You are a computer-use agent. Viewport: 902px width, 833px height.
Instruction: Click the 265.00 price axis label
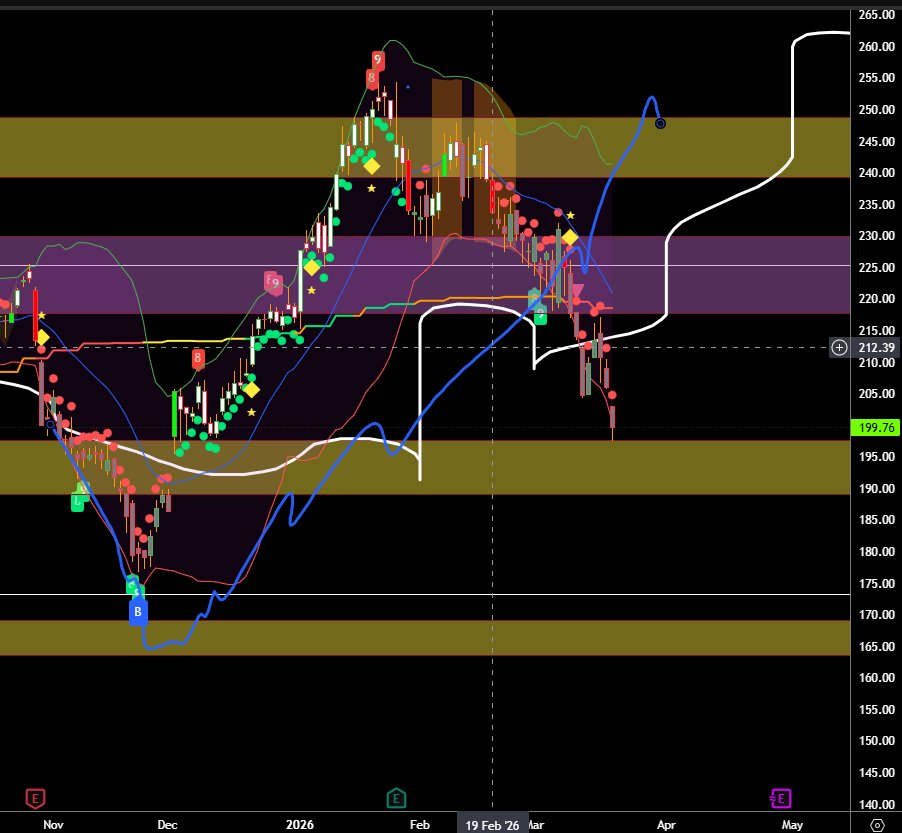(x=876, y=15)
